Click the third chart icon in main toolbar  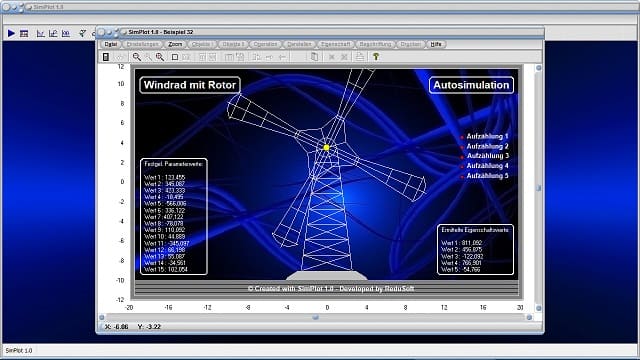point(66,33)
